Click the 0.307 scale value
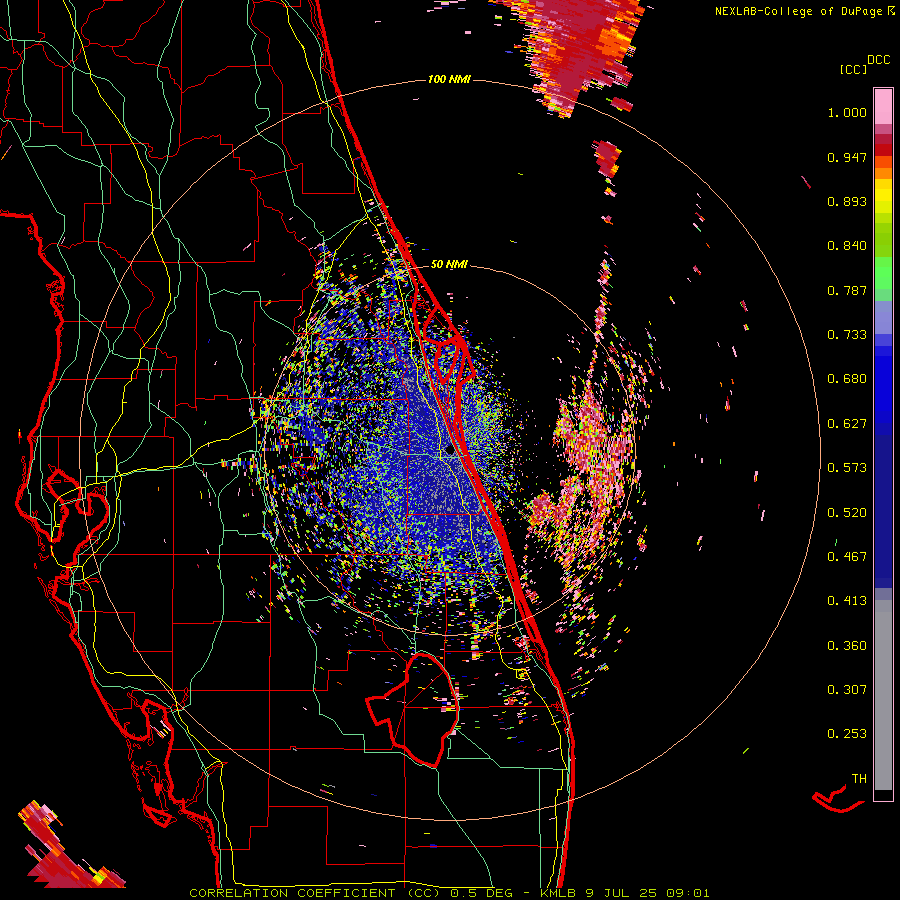 tap(847, 690)
